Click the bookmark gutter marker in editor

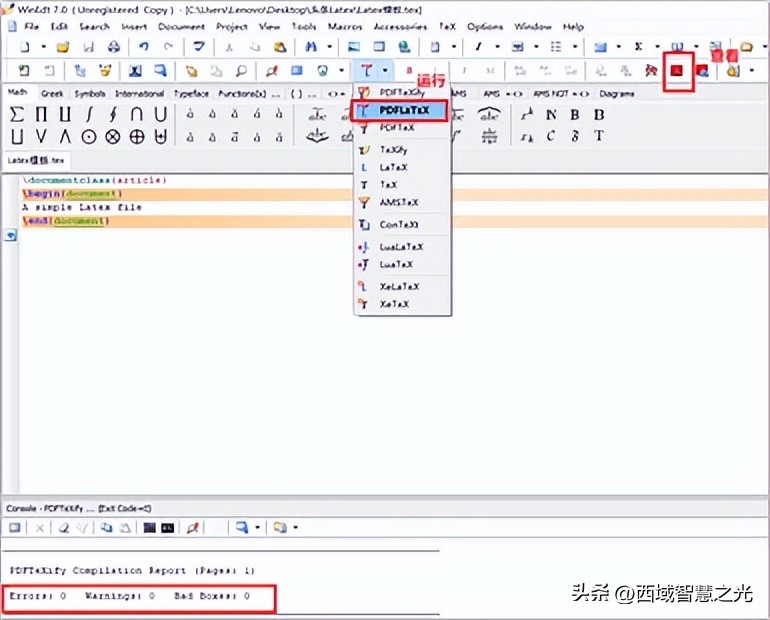(12, 235)
